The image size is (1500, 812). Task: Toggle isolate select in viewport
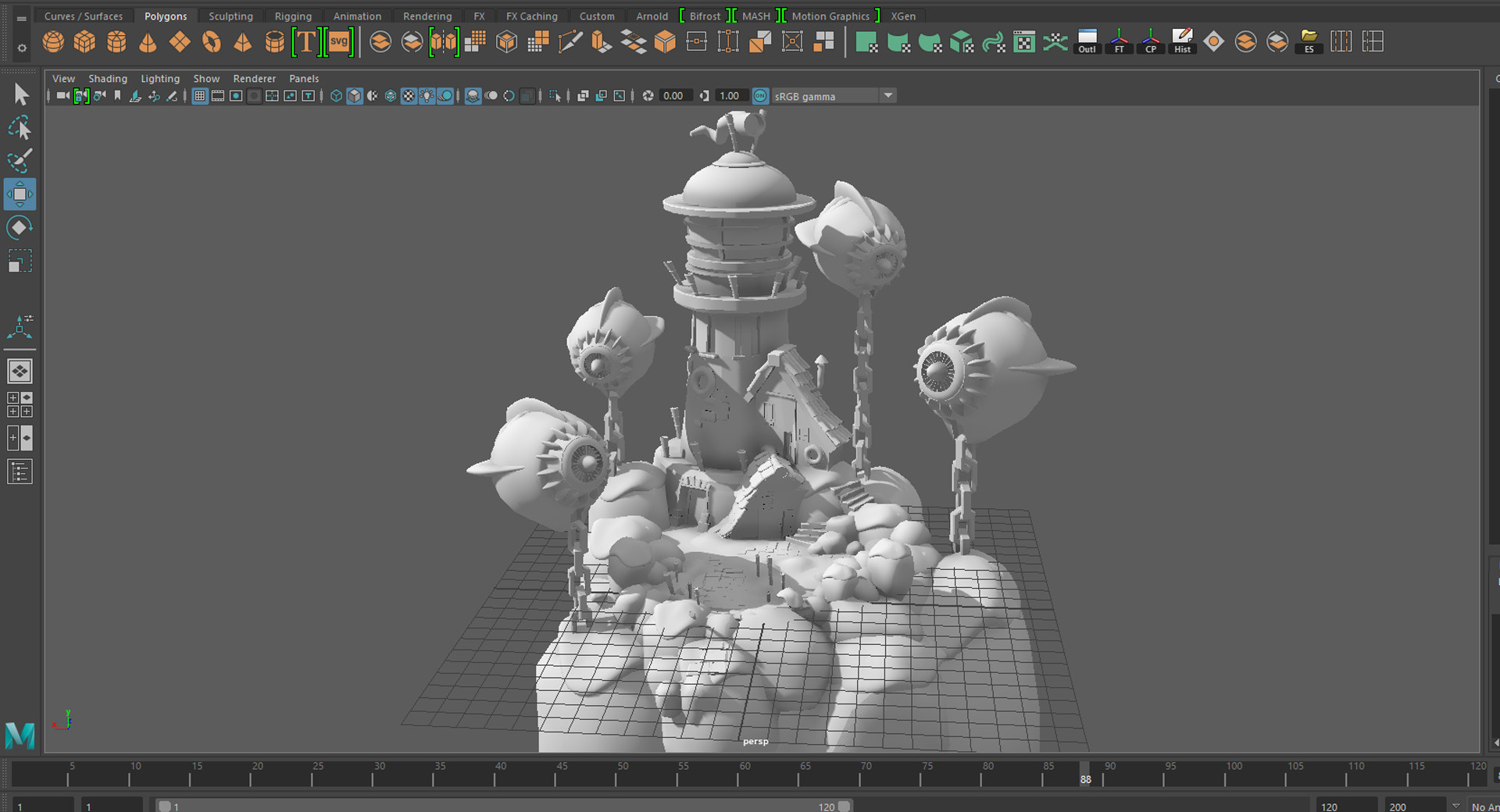pos(555,96)
